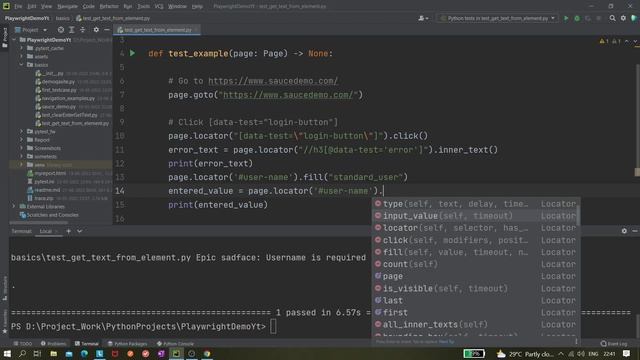
Task: Select input_value completion suggestion
Action: click(x=476, y=216)
